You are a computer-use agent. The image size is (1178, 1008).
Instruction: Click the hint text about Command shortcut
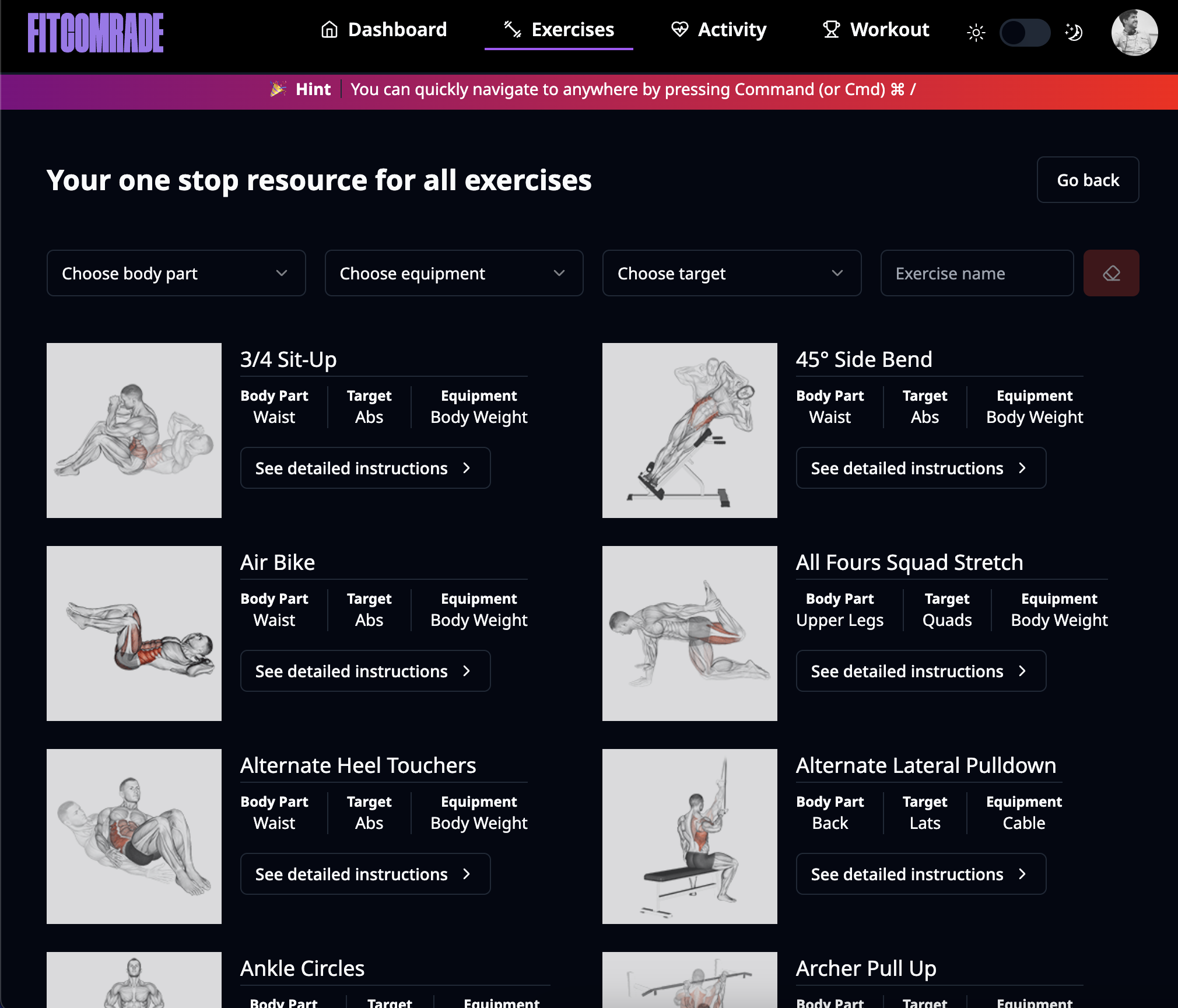point(633,89)
